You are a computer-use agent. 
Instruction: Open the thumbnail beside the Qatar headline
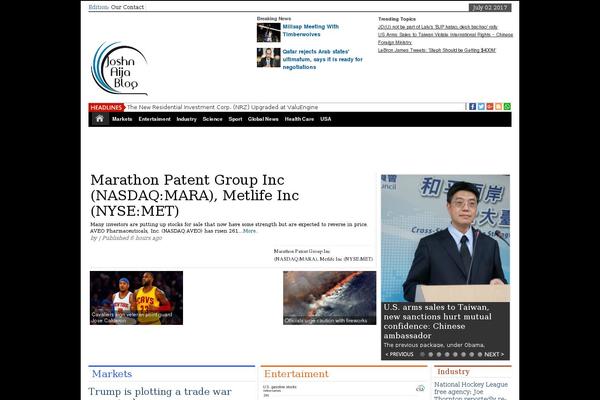coord(269,57)
